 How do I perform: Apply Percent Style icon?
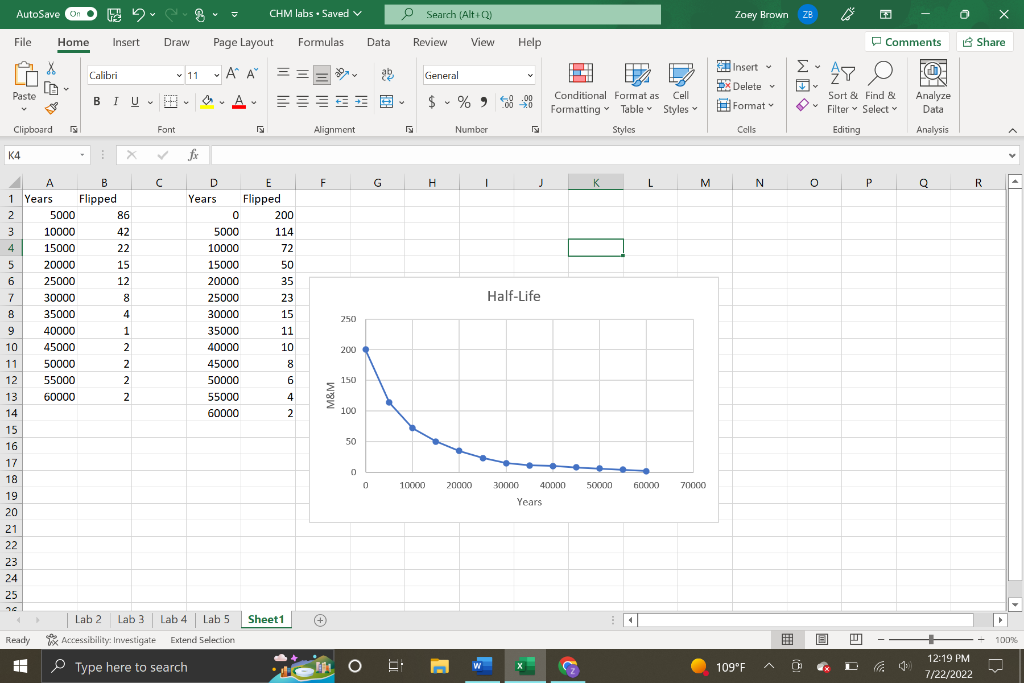point(464,102)
